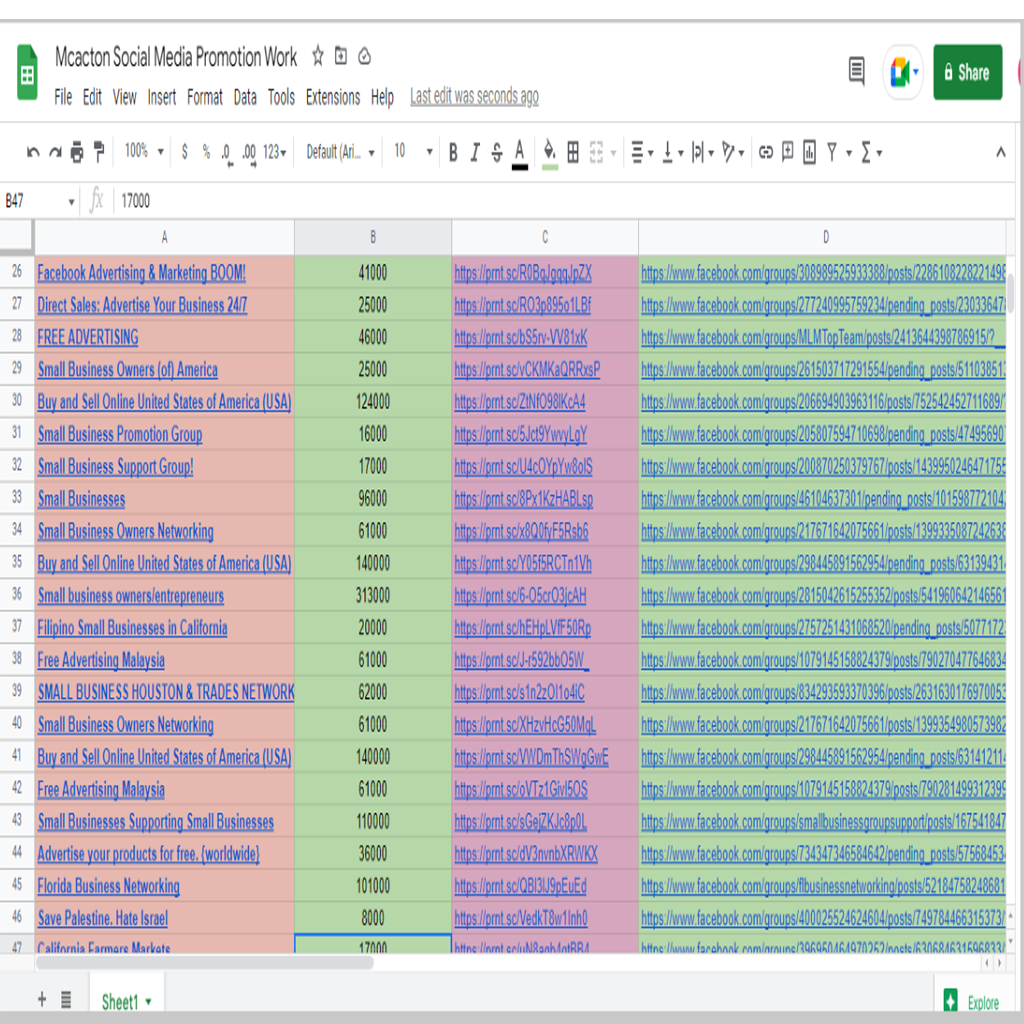Open the text color picker
Viewport: 1024px width, 1024px height.
[520, 154]
